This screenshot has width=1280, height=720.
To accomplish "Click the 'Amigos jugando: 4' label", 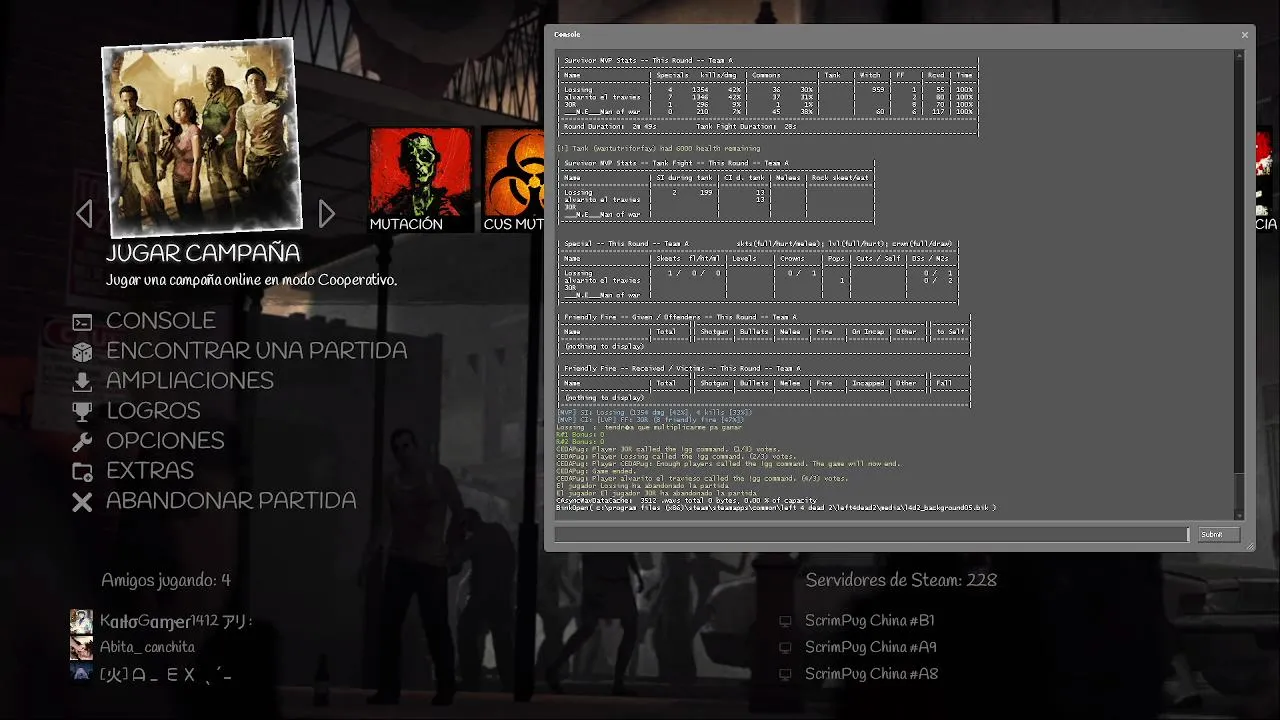I will (x=166, y=580).
